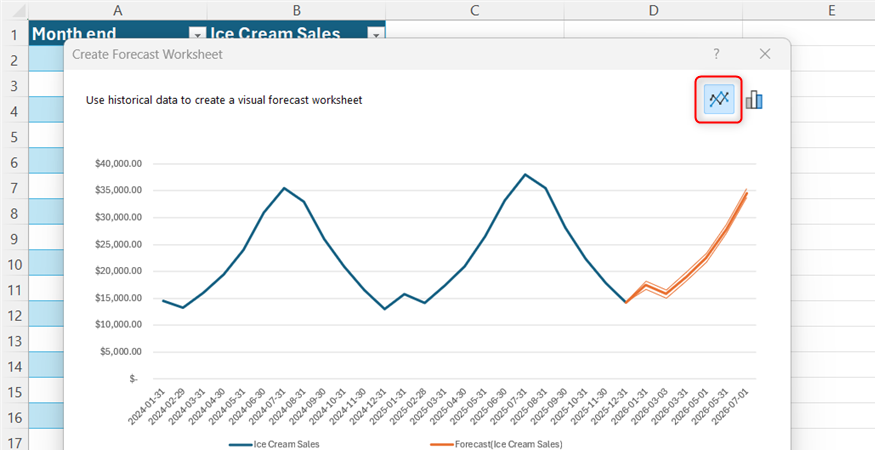Image resolution: width=875 pixels, height=450 pixels.
Task: Select row 4 header
Action: click(14, 111)
